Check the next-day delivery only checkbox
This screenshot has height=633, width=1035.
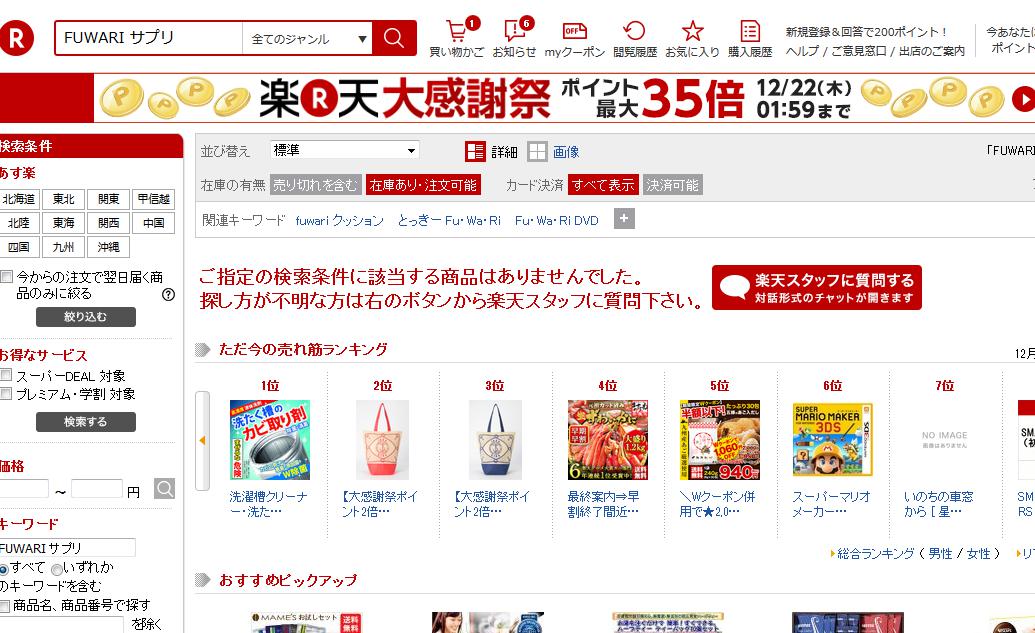(6, 277)
